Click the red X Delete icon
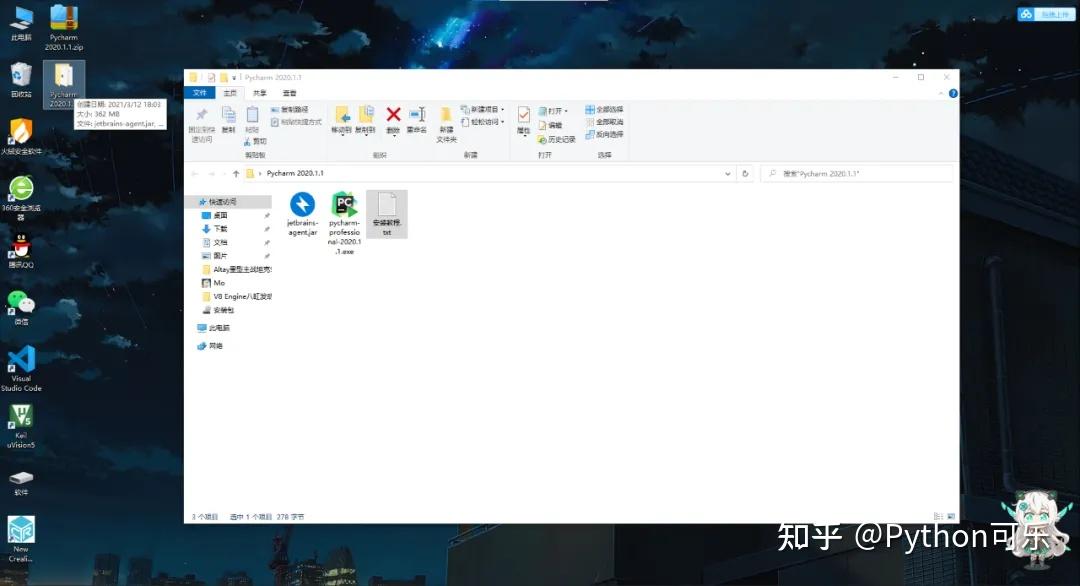Viewport: 1080px width, 586px height. pos(393,114)
